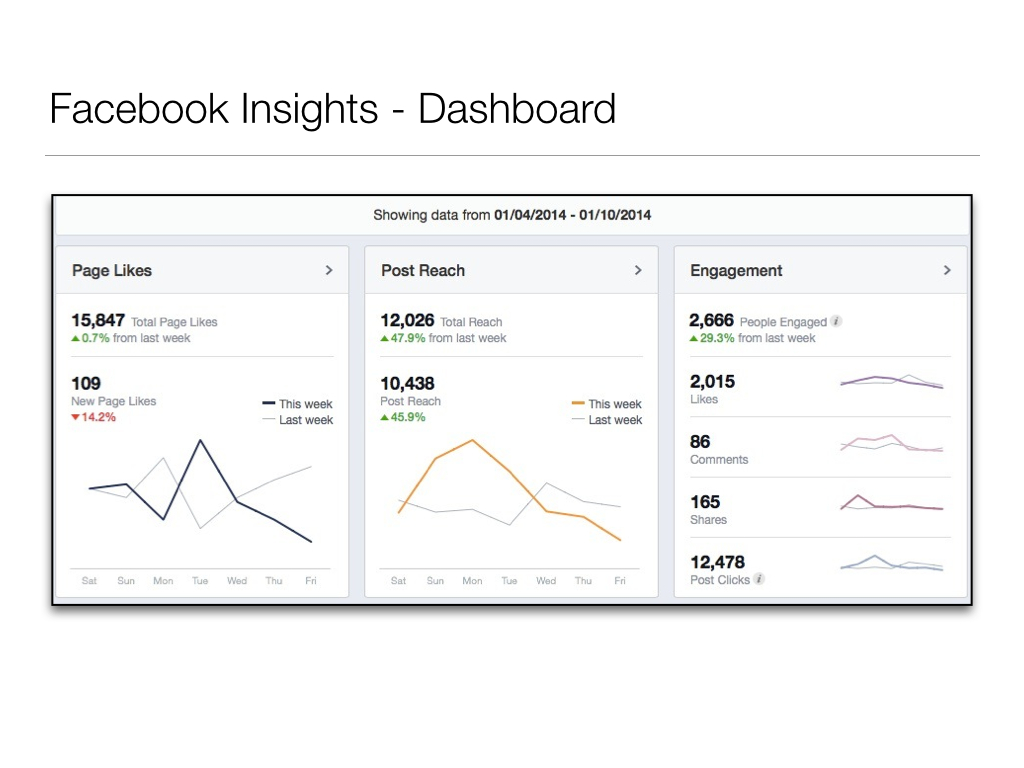This screenshot has width=1024, height=768.
Task: Click the green arrow beside 45.9%
Action: coord(385,417)
